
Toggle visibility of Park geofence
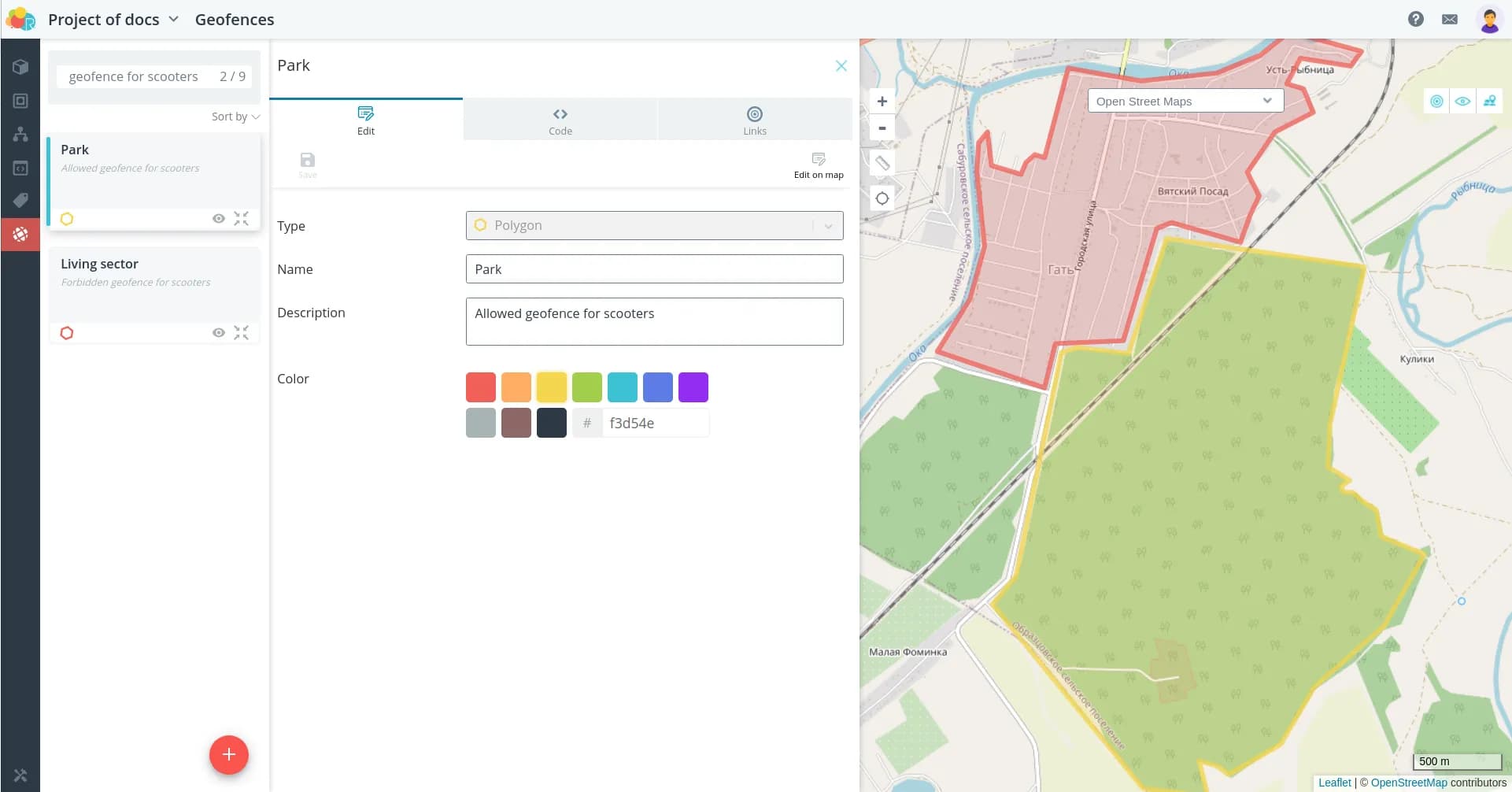219,219
